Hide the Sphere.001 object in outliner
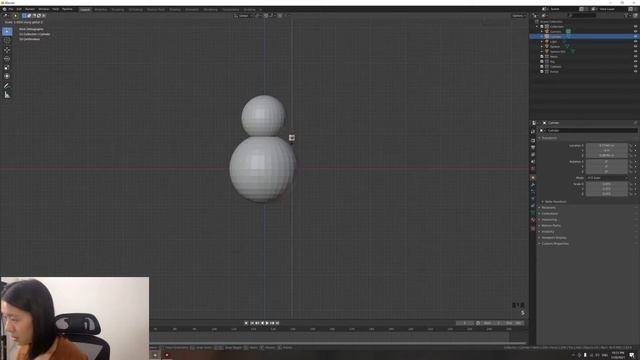The height and width of the screenshot is (360, 640). tap(636, 51)
